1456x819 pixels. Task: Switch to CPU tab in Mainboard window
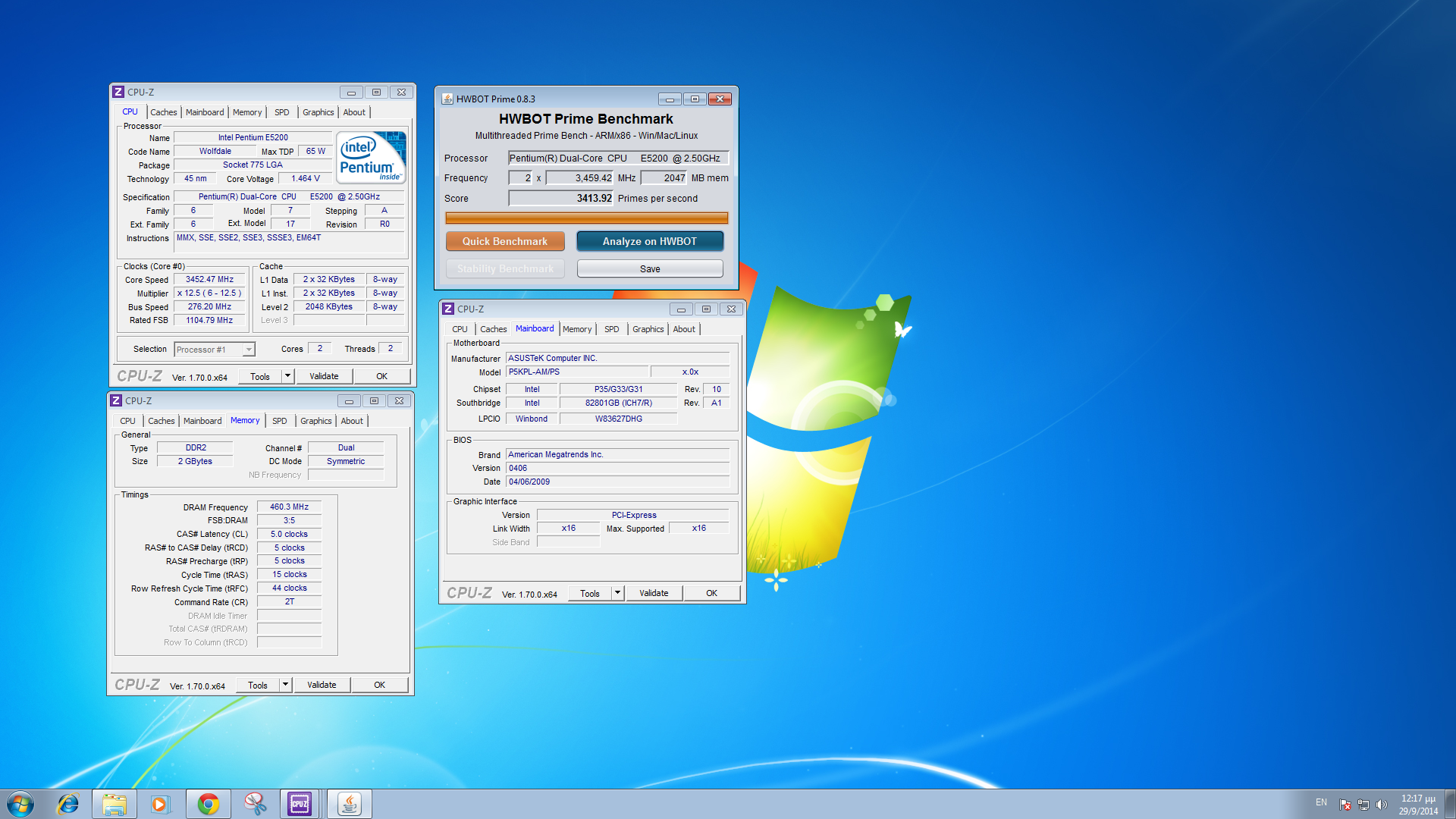tap(460, 329)
